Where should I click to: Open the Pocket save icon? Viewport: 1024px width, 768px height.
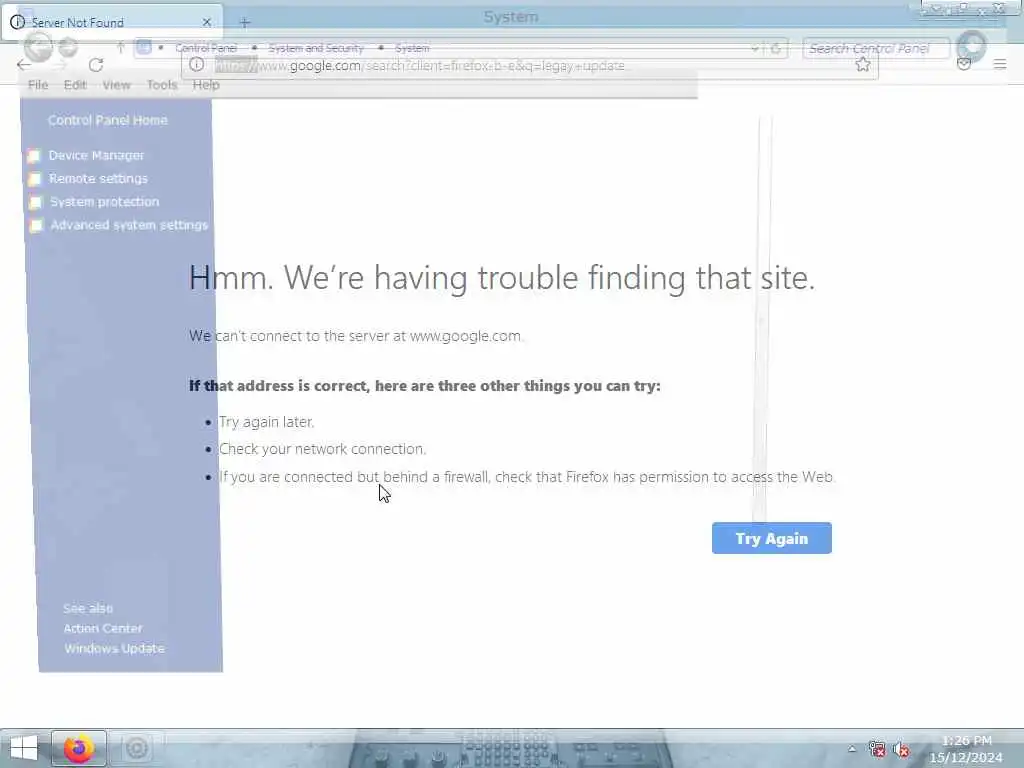coord(964,64)
